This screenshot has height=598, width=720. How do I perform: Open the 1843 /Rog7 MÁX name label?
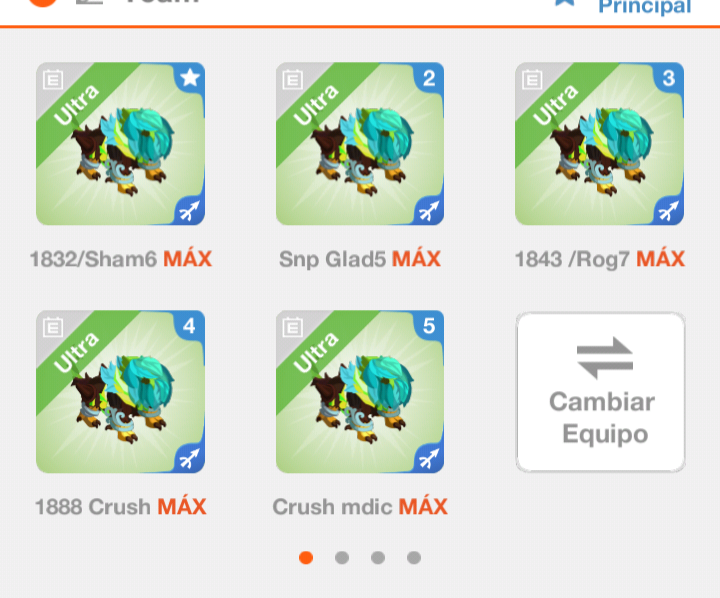pyautogui.click(x=600, y=259)
